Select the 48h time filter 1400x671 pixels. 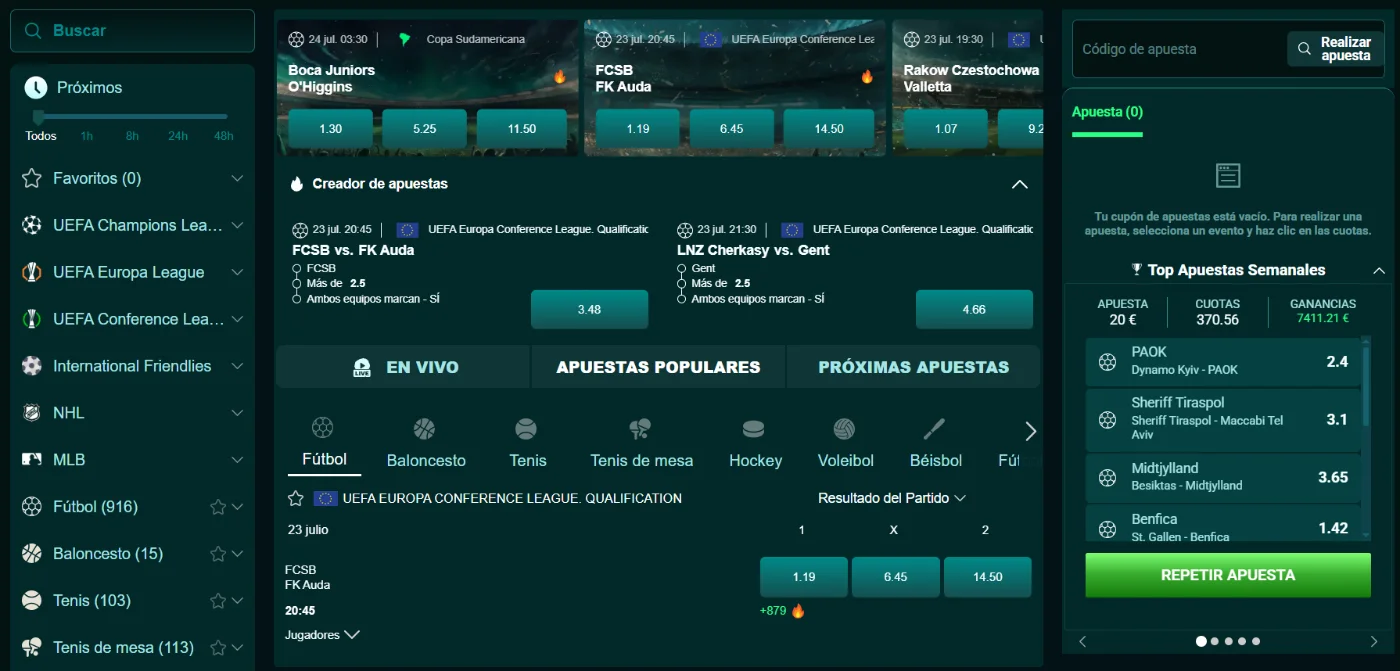[223, 136]
